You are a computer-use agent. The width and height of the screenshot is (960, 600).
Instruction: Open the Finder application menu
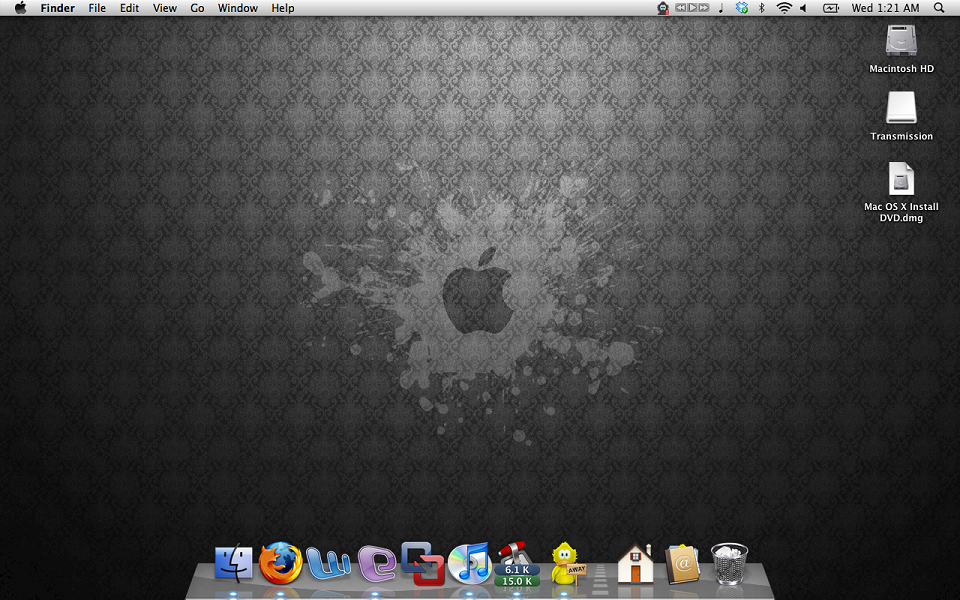pos(58,8)
